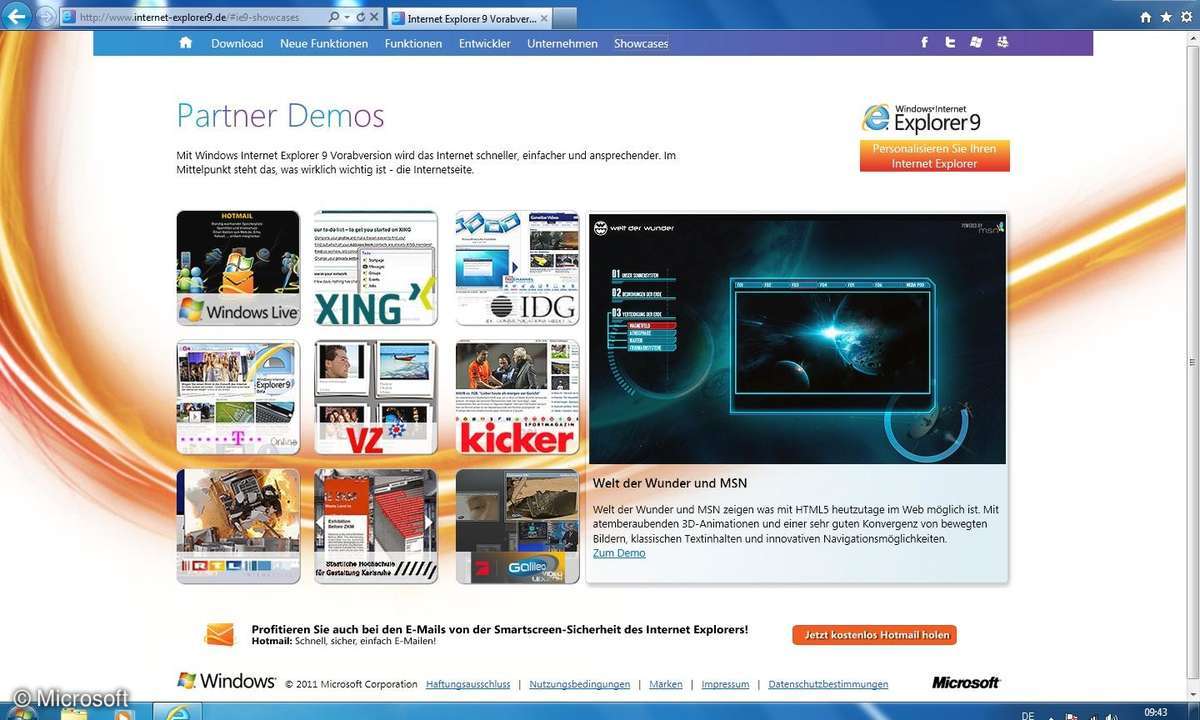Open the Funktionen menu item
This screenshot has height=720, width=1200.
pos(413,43)
